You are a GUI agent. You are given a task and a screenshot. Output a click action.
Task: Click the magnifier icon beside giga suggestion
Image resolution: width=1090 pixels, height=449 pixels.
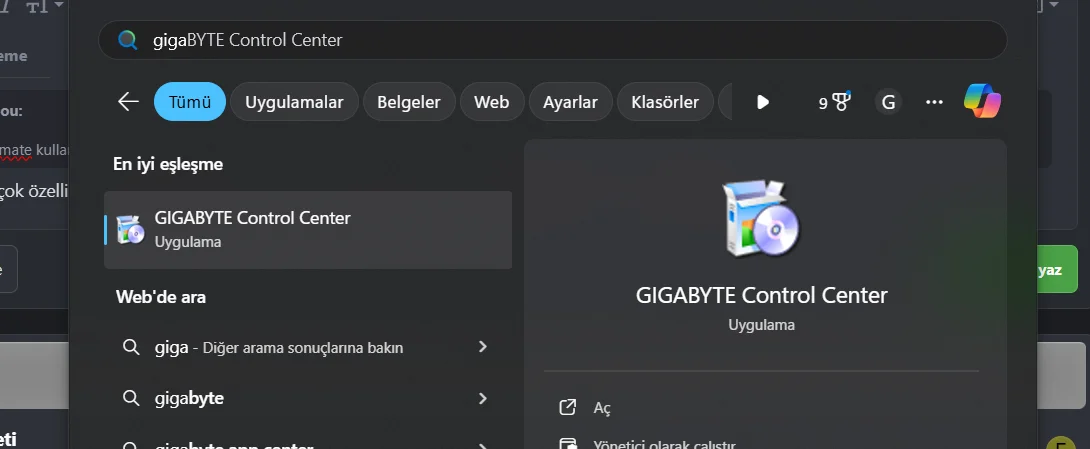[131, 346]
